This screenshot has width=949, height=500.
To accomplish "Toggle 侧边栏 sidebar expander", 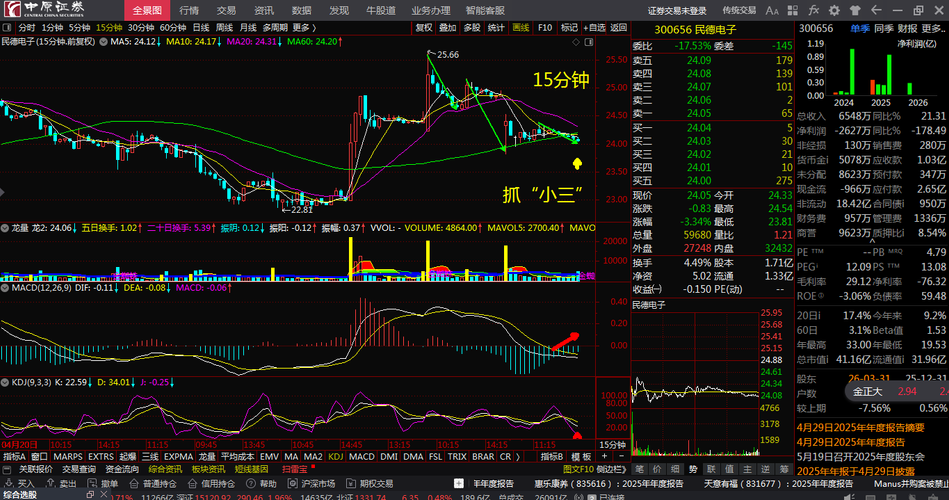I will click(x=611, y=469).
